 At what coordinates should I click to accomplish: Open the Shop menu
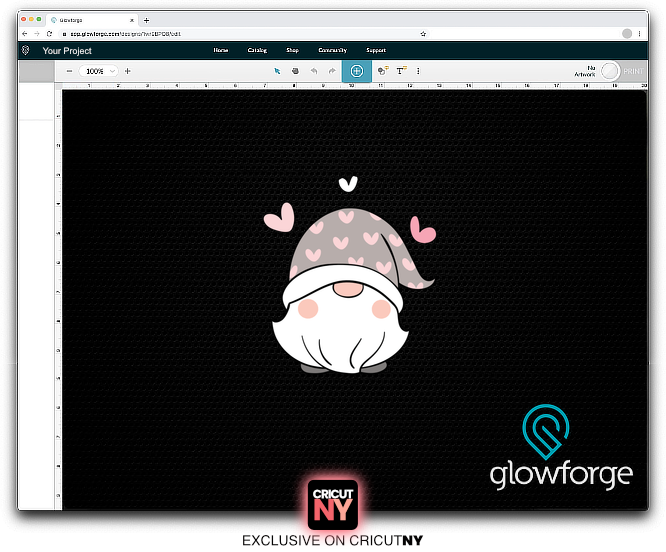pyautogui.click(x=292, y=50)
